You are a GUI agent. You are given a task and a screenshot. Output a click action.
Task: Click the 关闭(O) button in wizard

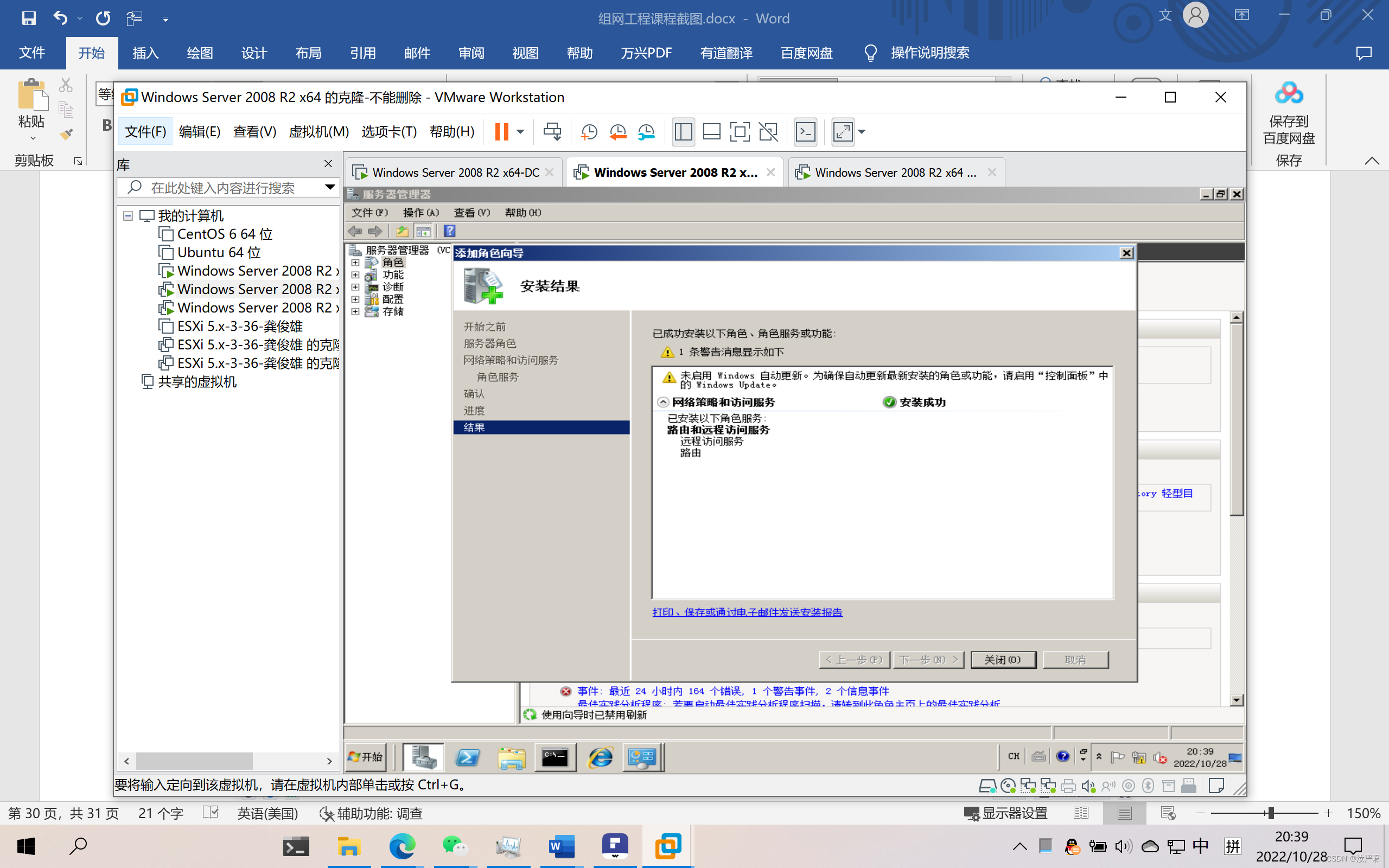click(x=1003, y=660)
